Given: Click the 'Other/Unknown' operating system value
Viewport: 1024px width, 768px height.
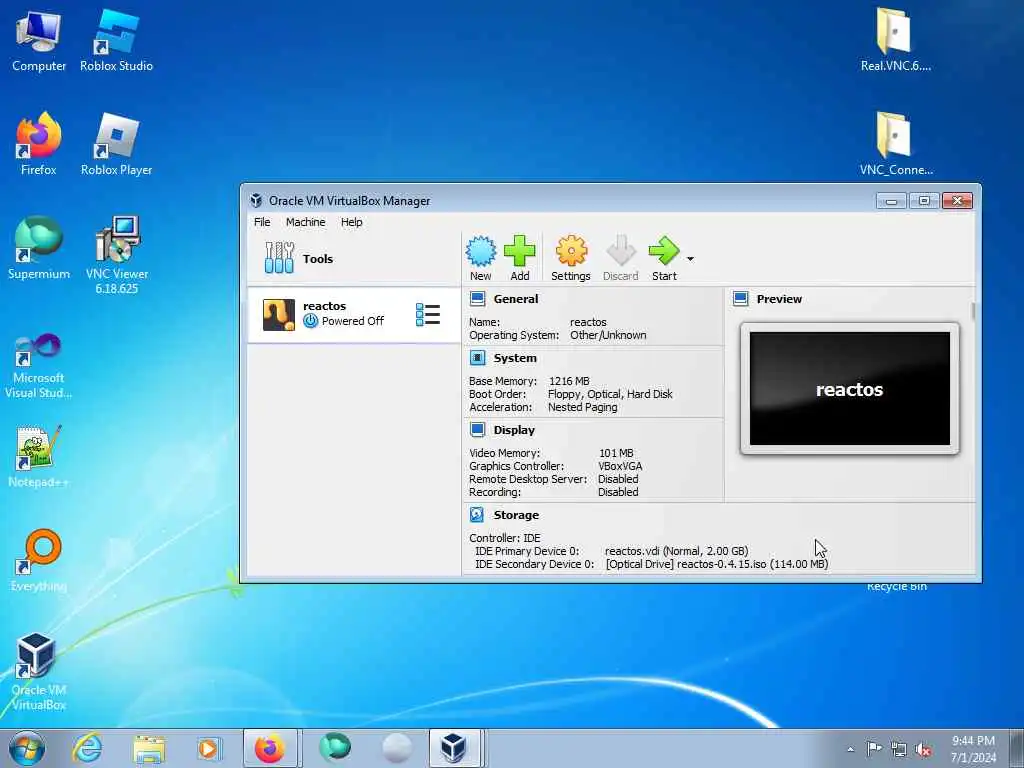Looking at the screenshot, I should pos(608,335).
